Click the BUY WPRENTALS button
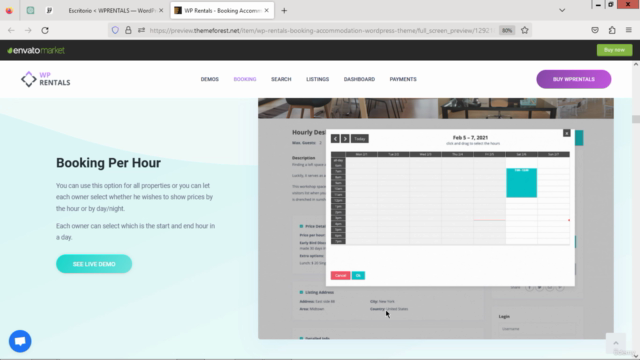The height and width of the screenshot is (360, 640). 573,79
